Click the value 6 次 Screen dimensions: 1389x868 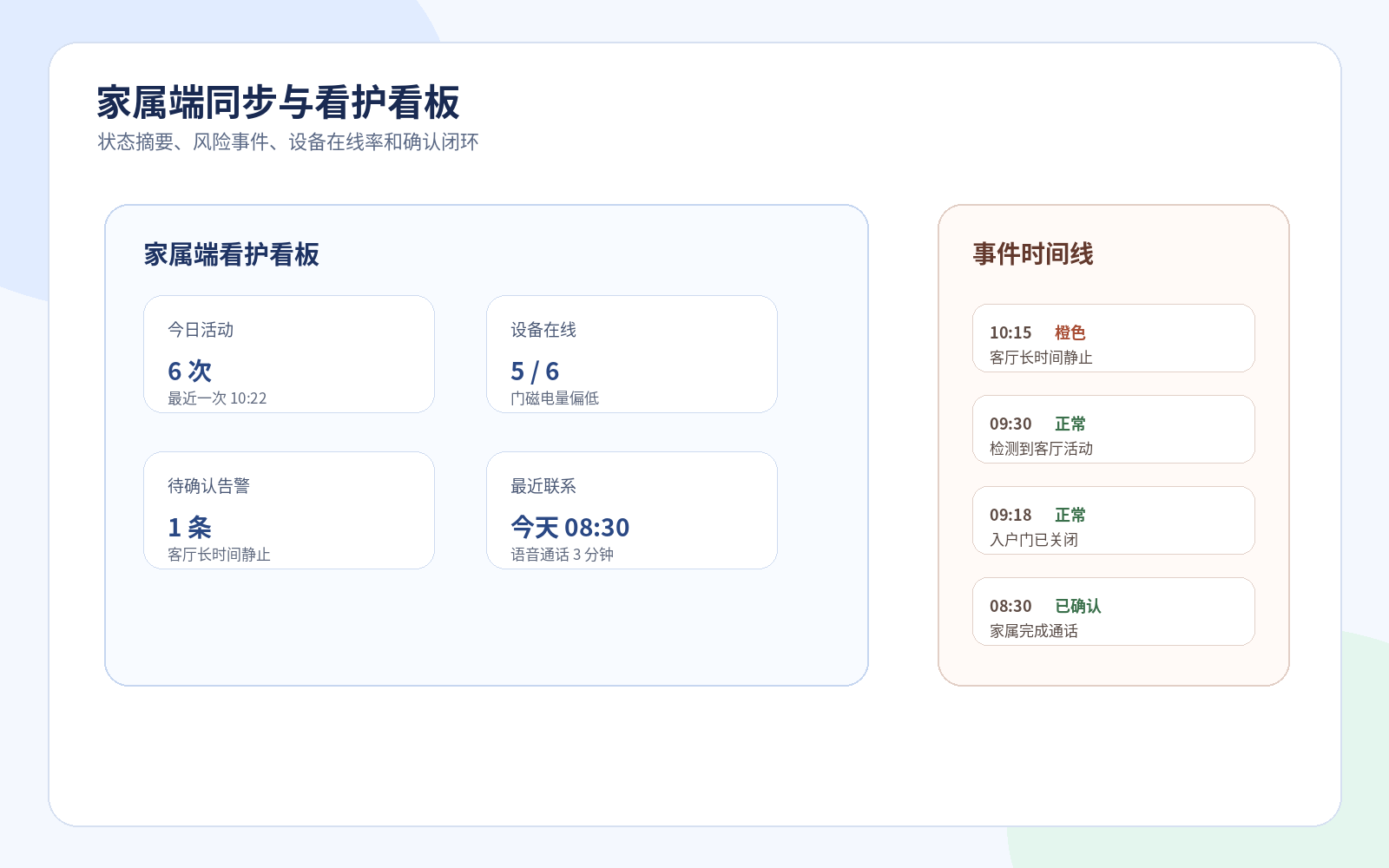coord(190,371)
